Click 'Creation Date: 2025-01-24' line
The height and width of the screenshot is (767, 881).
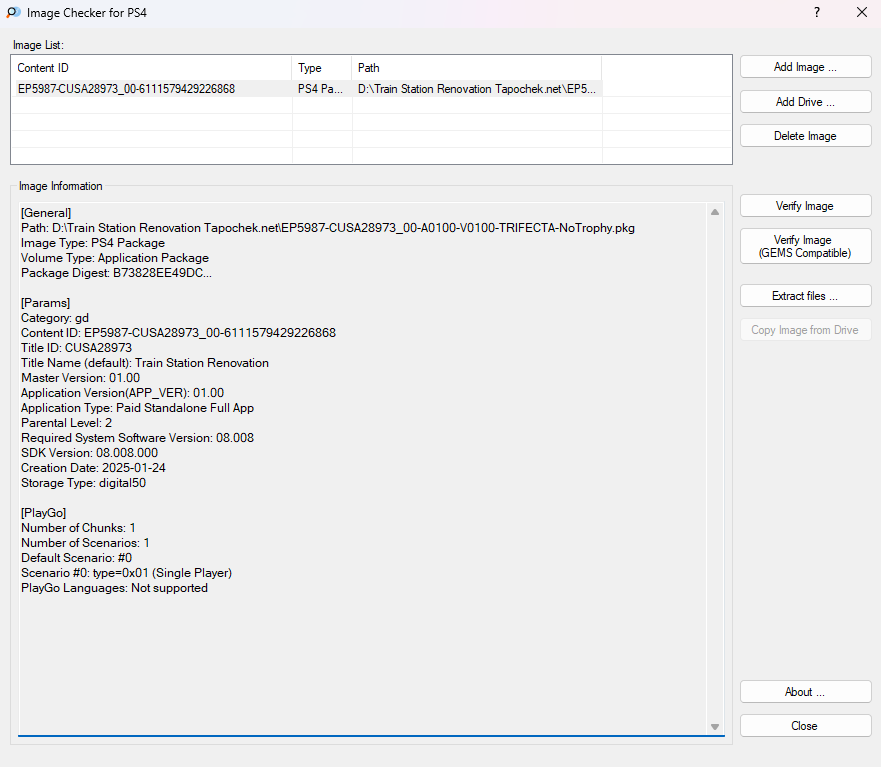(93, 468)
